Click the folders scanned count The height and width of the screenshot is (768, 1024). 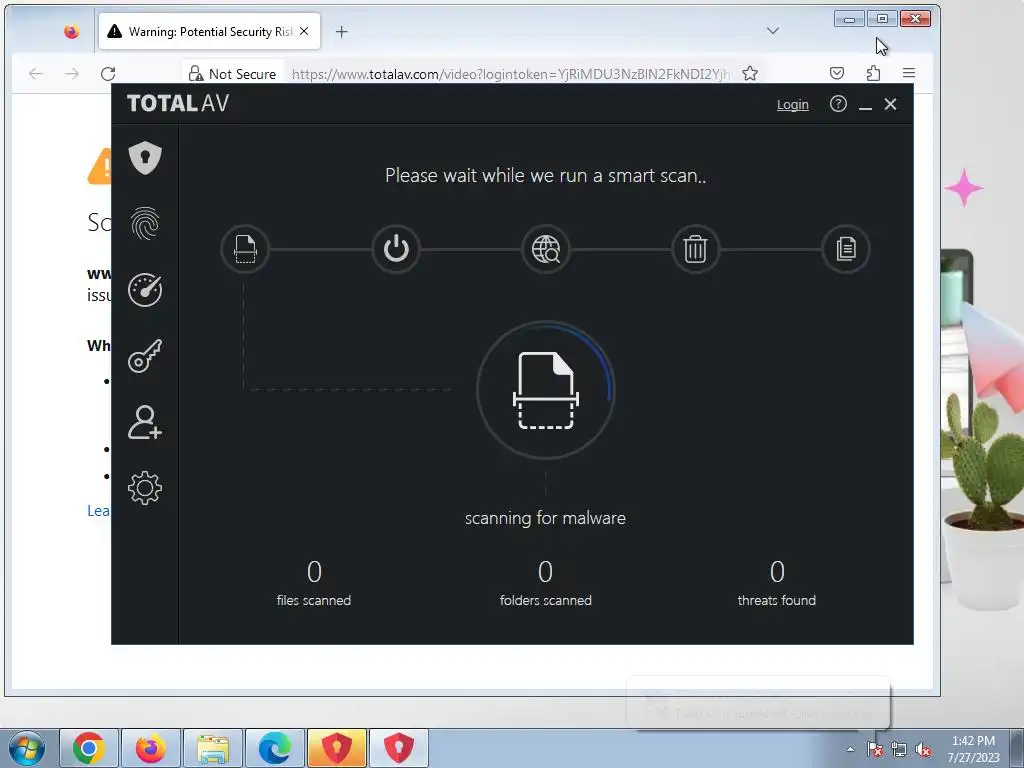545,572
